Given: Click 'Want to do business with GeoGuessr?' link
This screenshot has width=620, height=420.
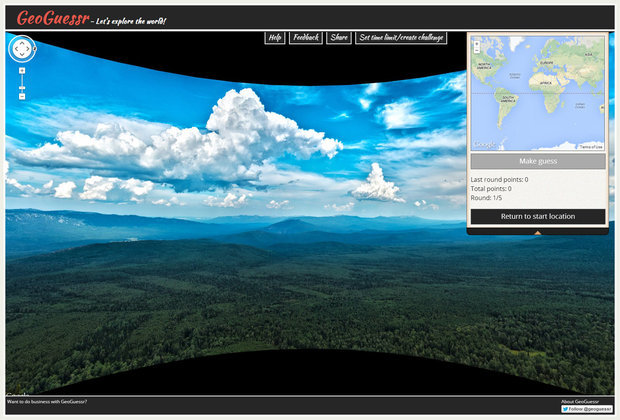Looking at the screenshot, I should click(47, 402).
